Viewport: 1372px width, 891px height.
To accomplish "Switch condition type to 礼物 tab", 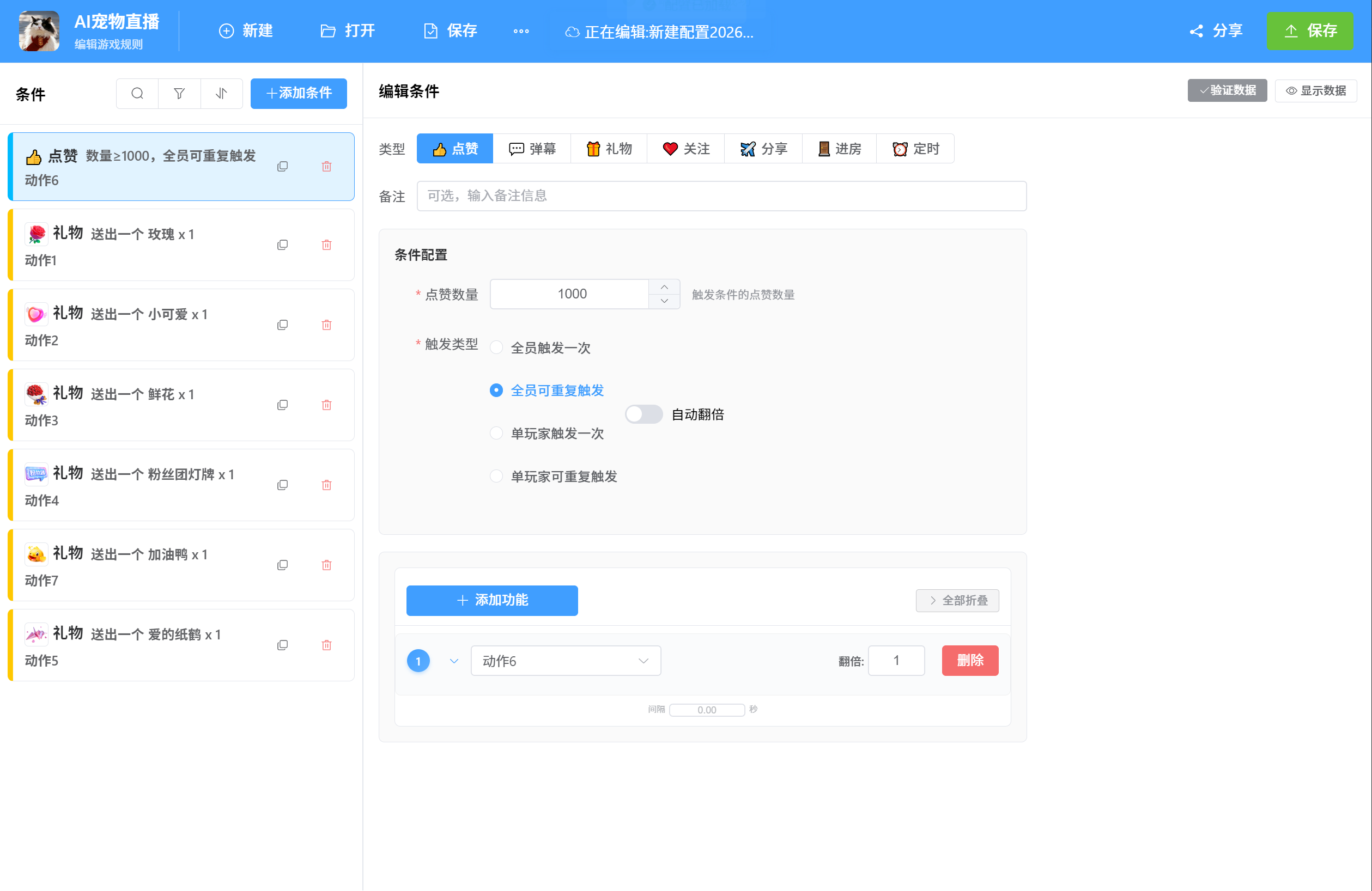I will pos(609,149).
